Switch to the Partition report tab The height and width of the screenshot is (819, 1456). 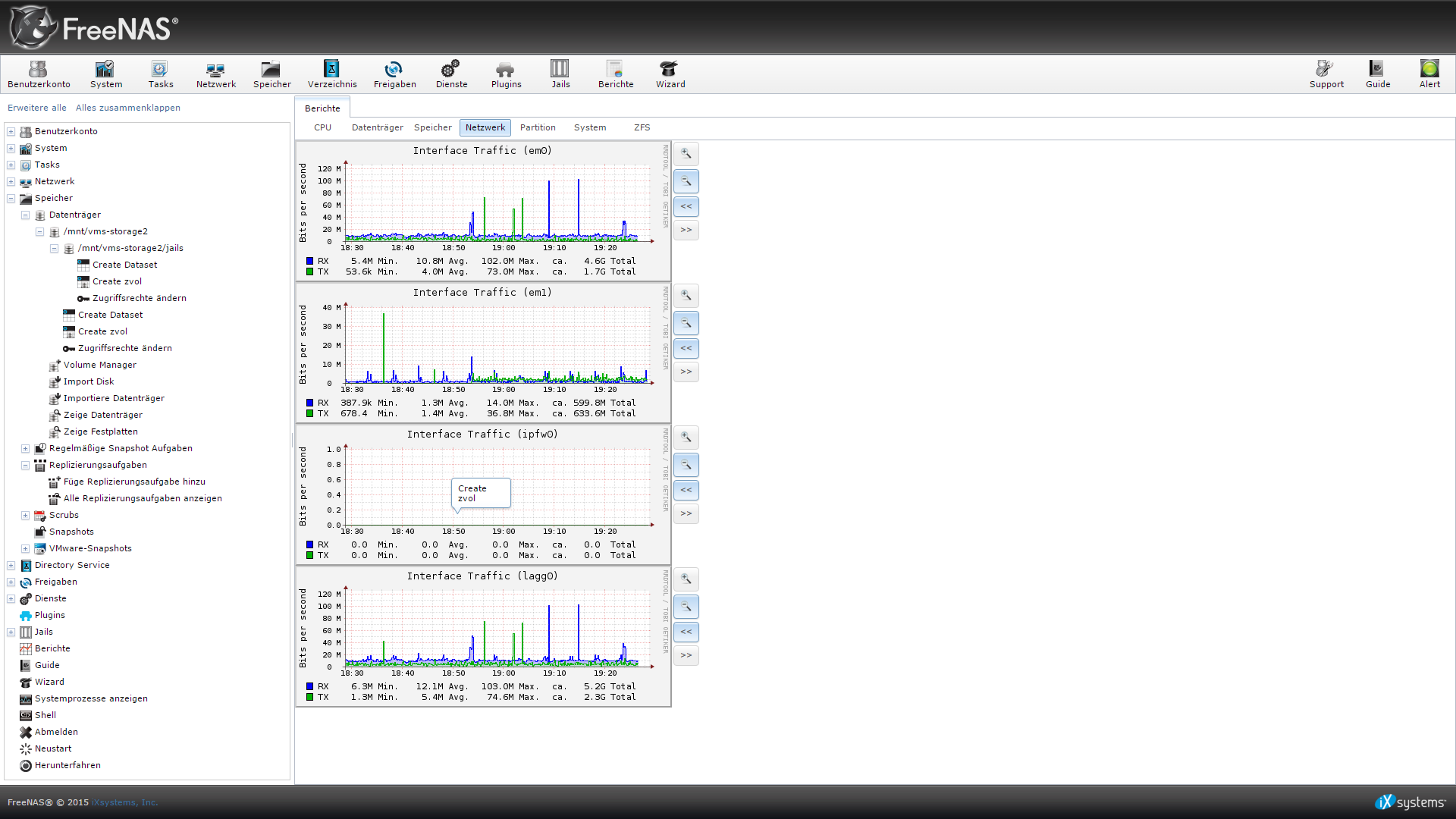[538, 127]
